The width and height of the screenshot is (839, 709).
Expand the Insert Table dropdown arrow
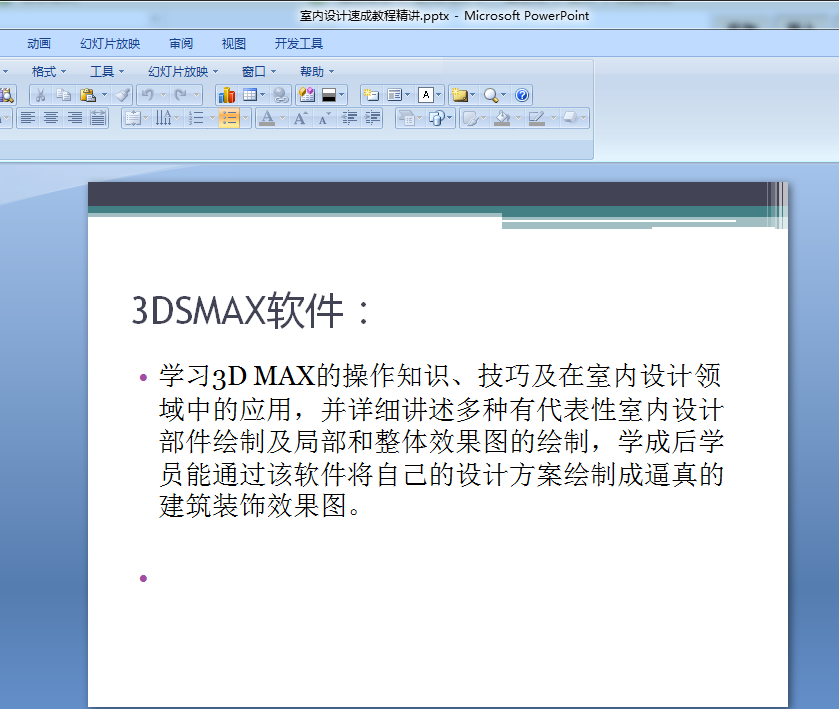pyautogui.click(x=262, y=95)
